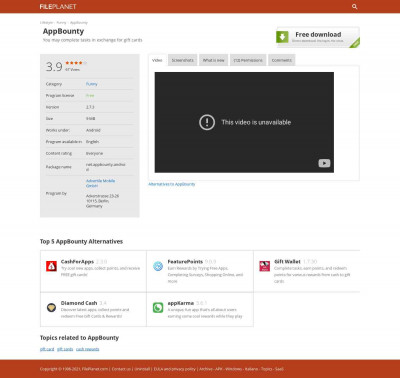The height and width of the screenshot is (378, 400).
Task: Click the Topics related to AppBounty heading
Action: pos(79,338)
